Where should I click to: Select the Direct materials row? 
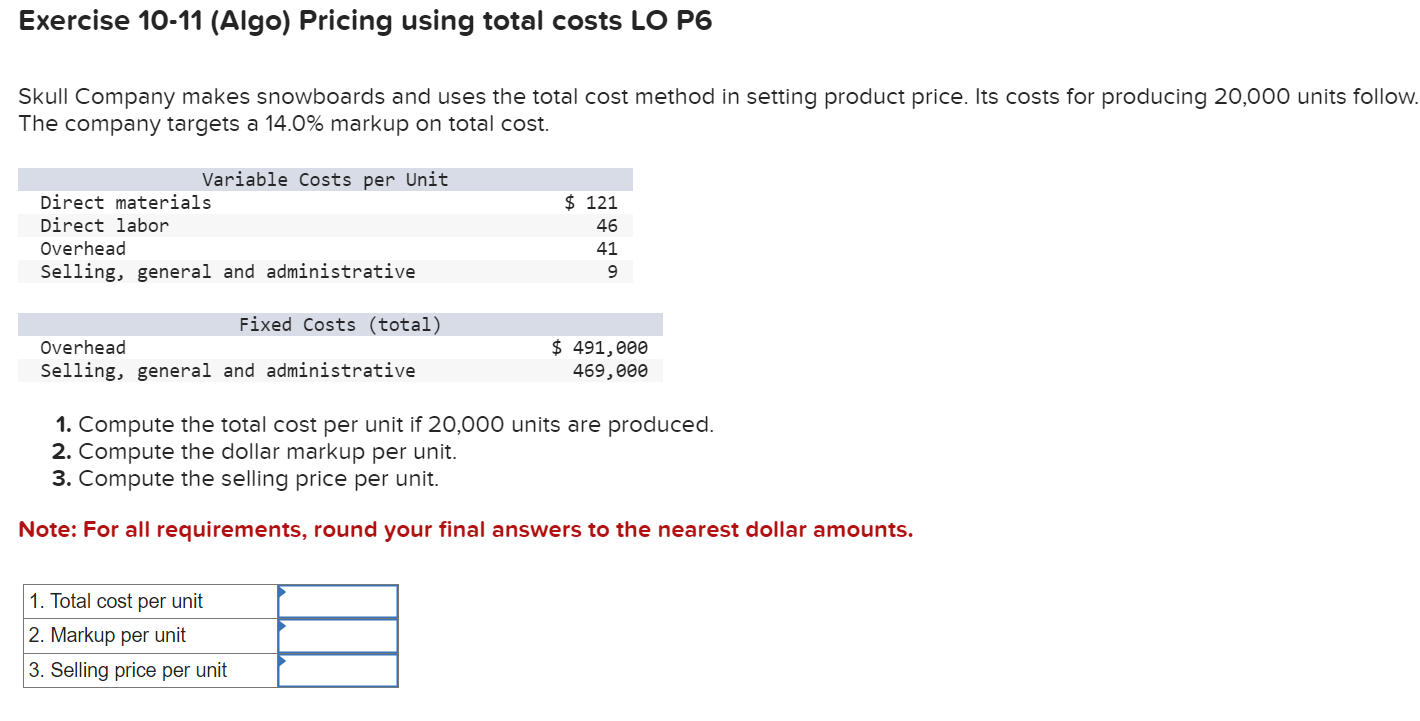coord(125,202)
